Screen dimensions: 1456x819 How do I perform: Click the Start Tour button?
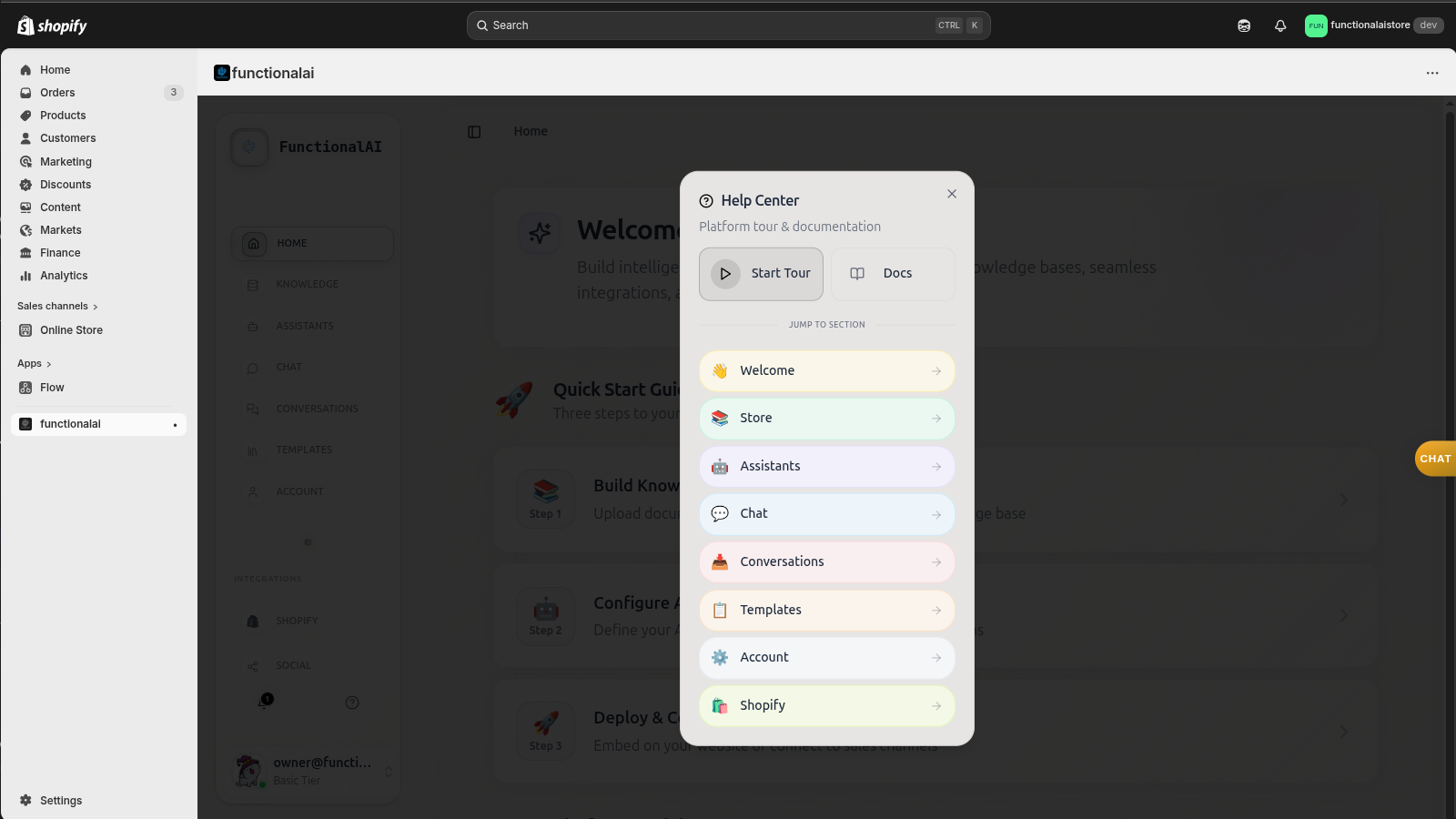click(761, 273)
